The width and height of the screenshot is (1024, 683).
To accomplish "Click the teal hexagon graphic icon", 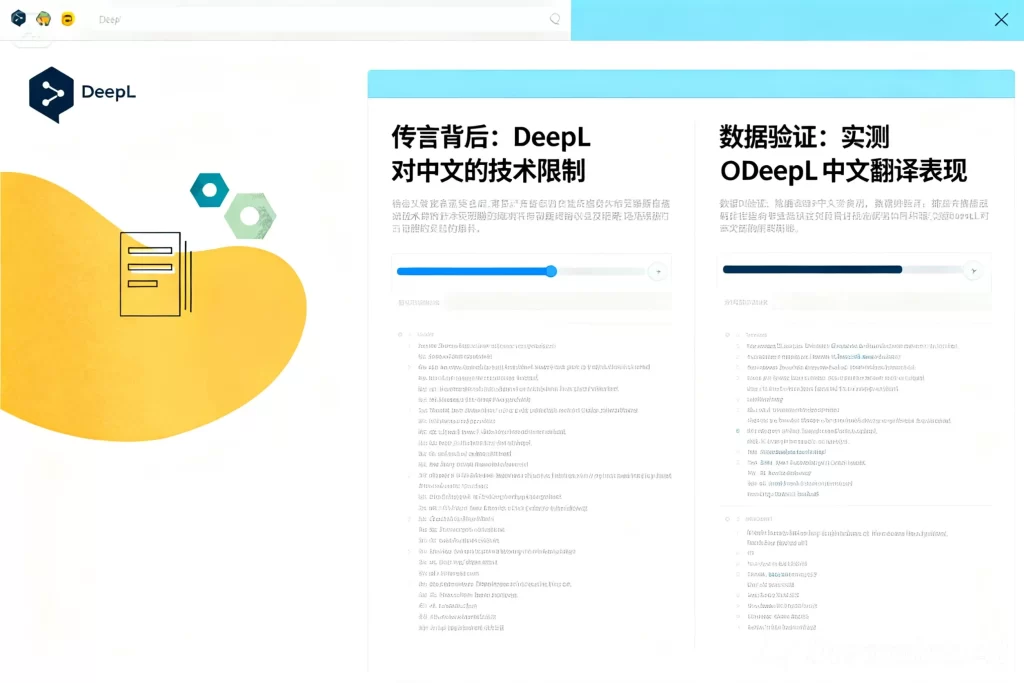I will point(208,191).
